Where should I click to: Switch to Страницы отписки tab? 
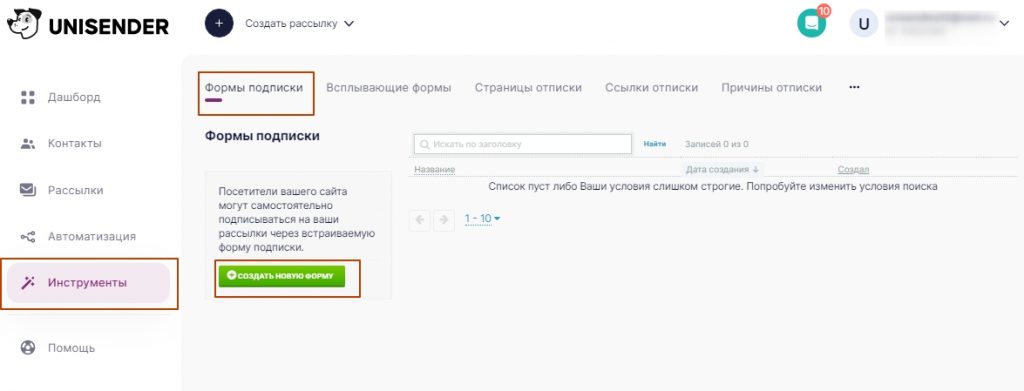tap(528, 87)
